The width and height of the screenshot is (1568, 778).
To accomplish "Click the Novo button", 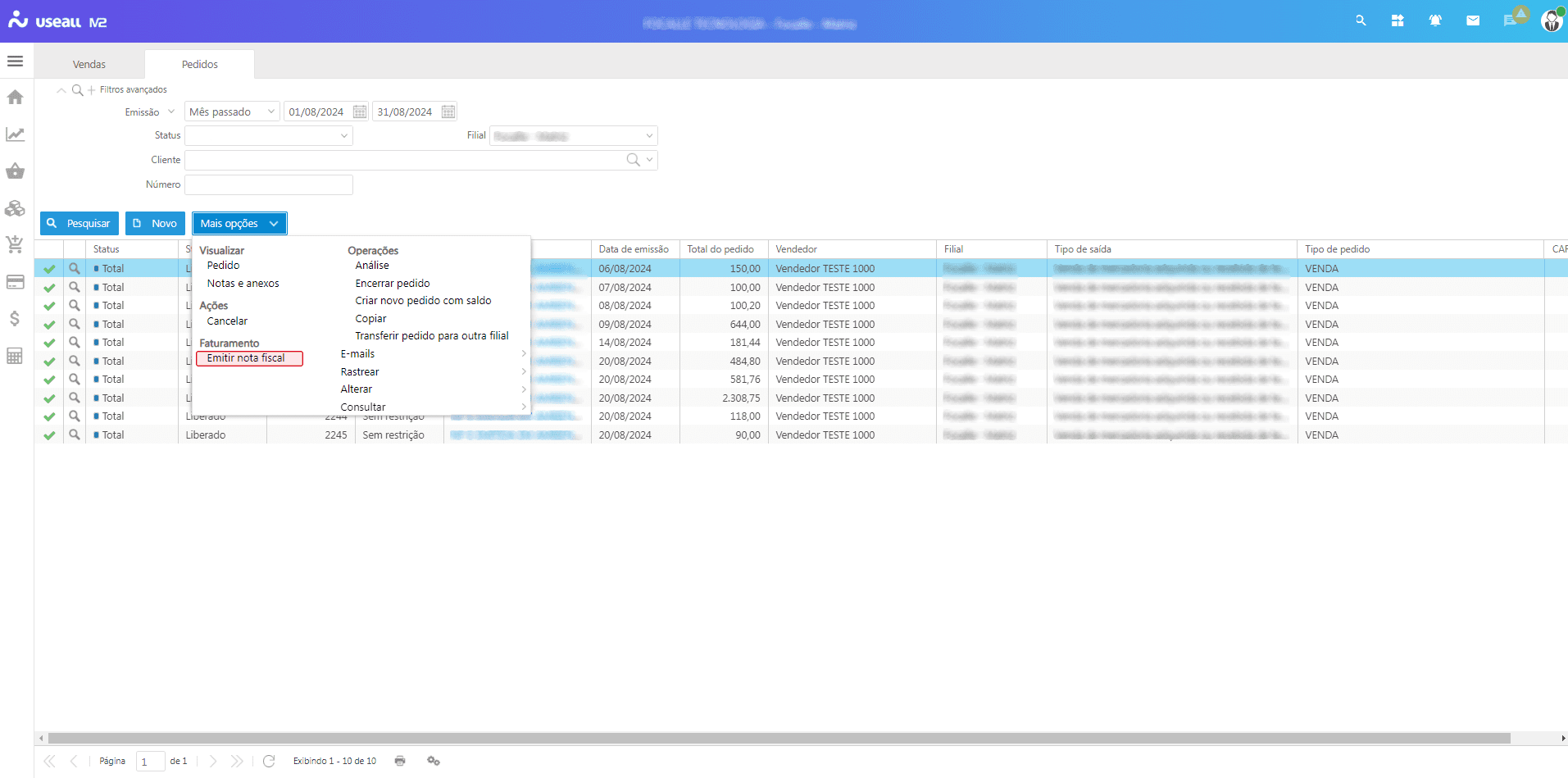I will 155,224.
